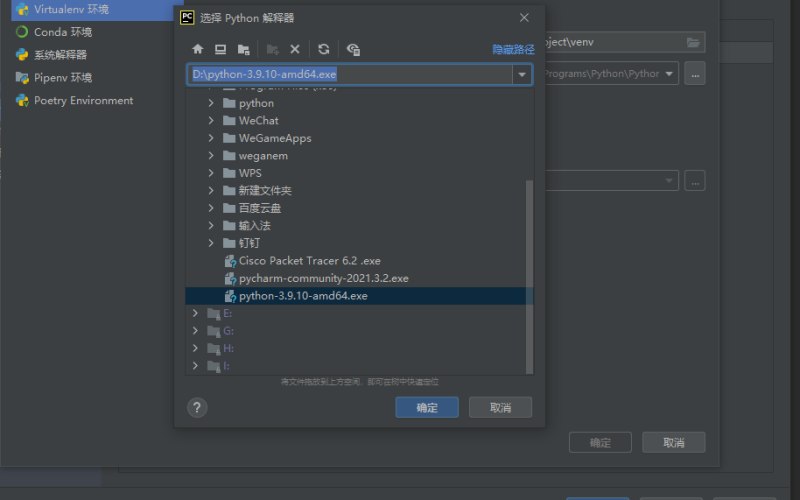Viewport: 800px width, 500px height.
Task: Select the 百度云盘 folder row
Action: pos(356,208)
